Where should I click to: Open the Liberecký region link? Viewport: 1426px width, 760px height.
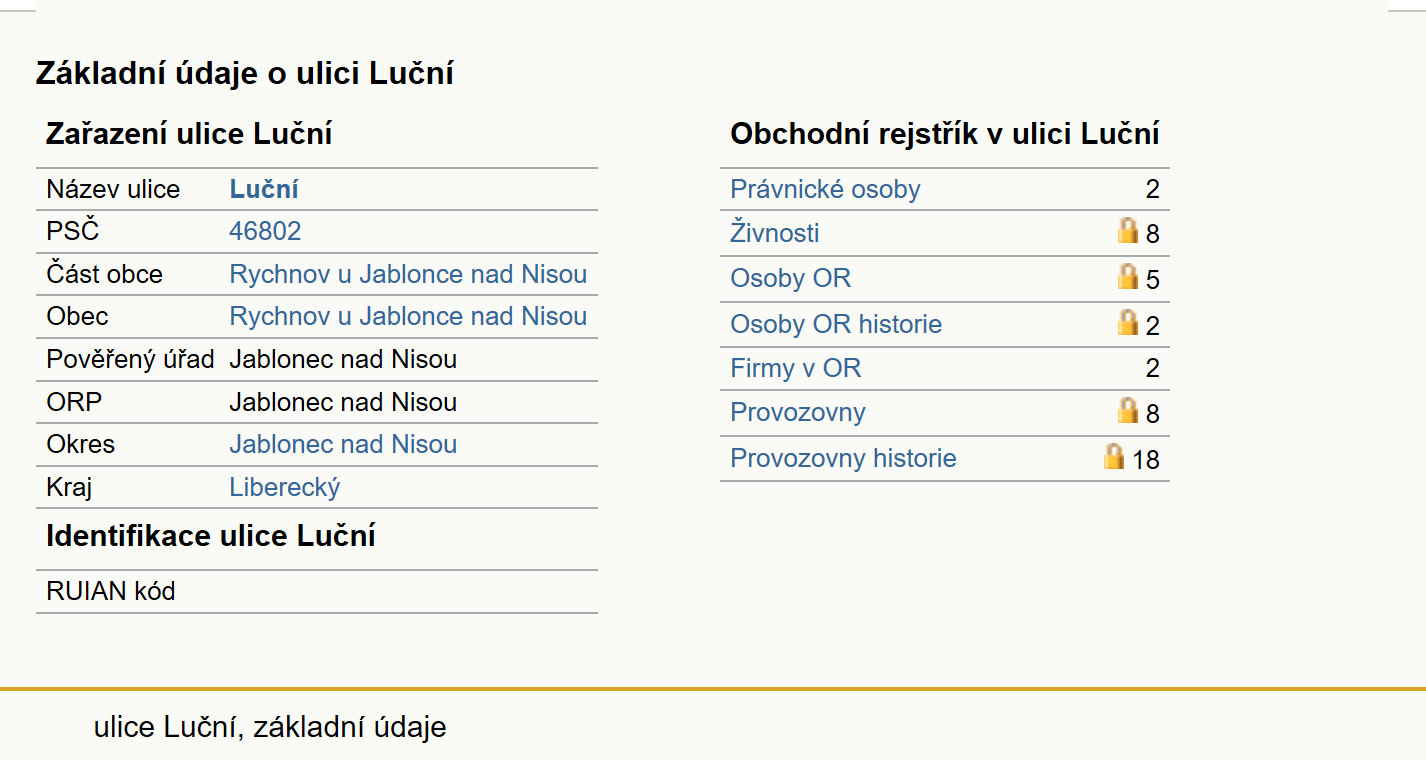(285, 487)
